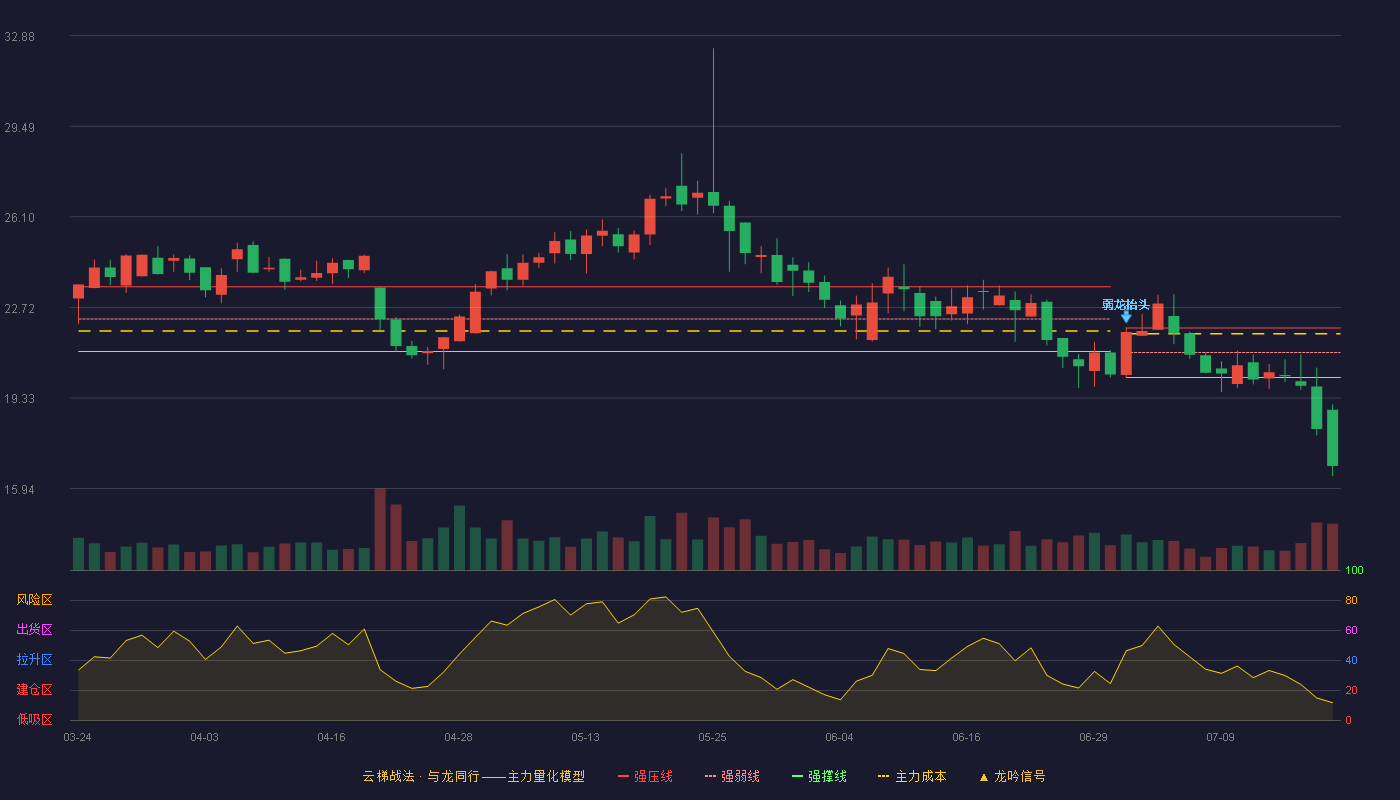Select the last green candlestick on the chart

coord(1332,438)
